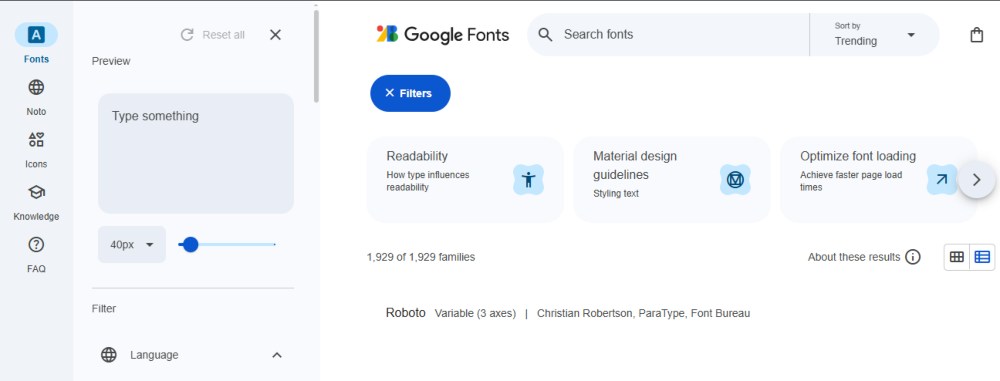Open the shopping bag selection icon
This screenshot has height=381, width=1000.
click(x=976, y=34)
